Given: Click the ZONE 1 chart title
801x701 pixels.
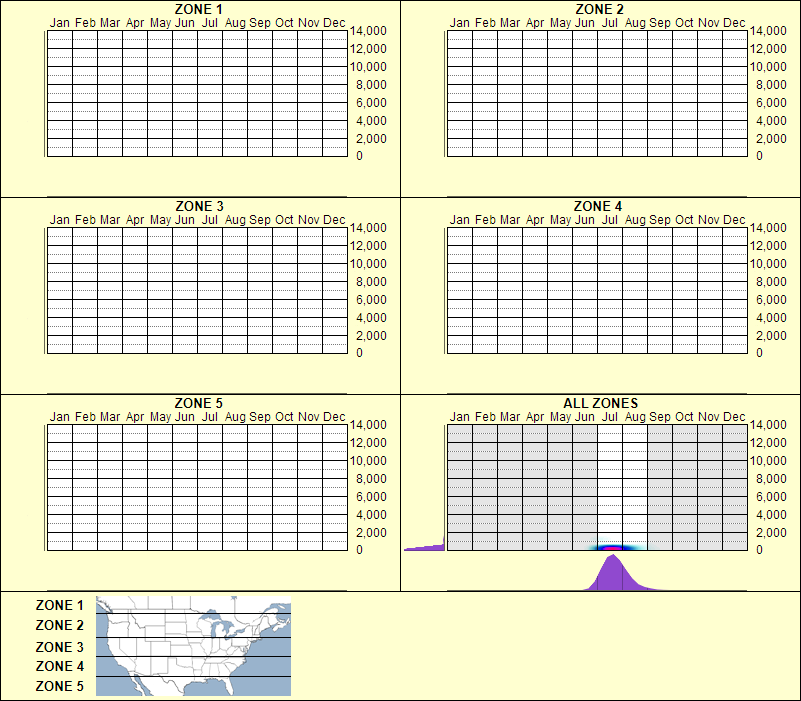Looking at the screenshot, I should [x=198, y=9].
